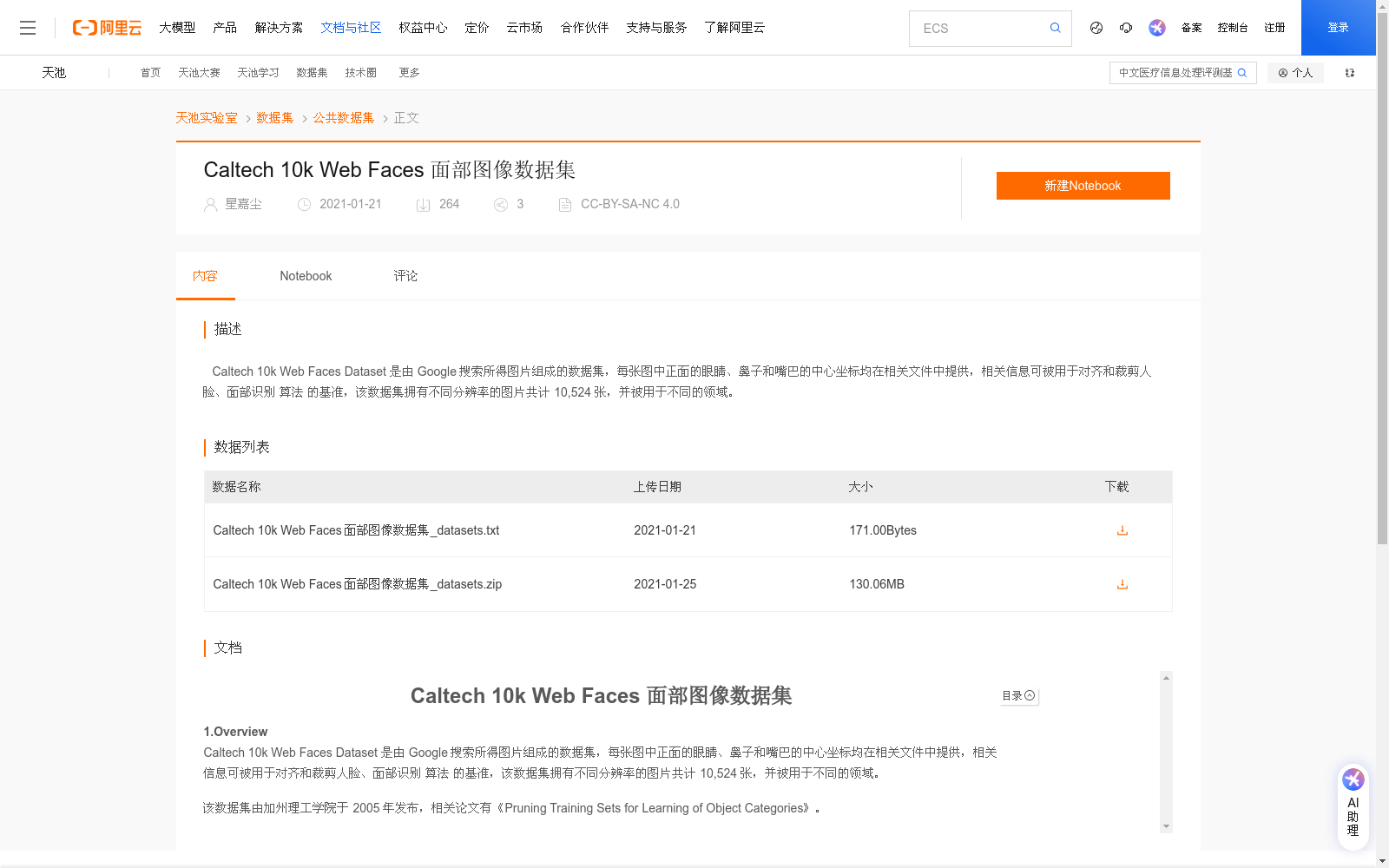Click the 天池 brand title
The image size is (1389, 868).
(54, 73)
